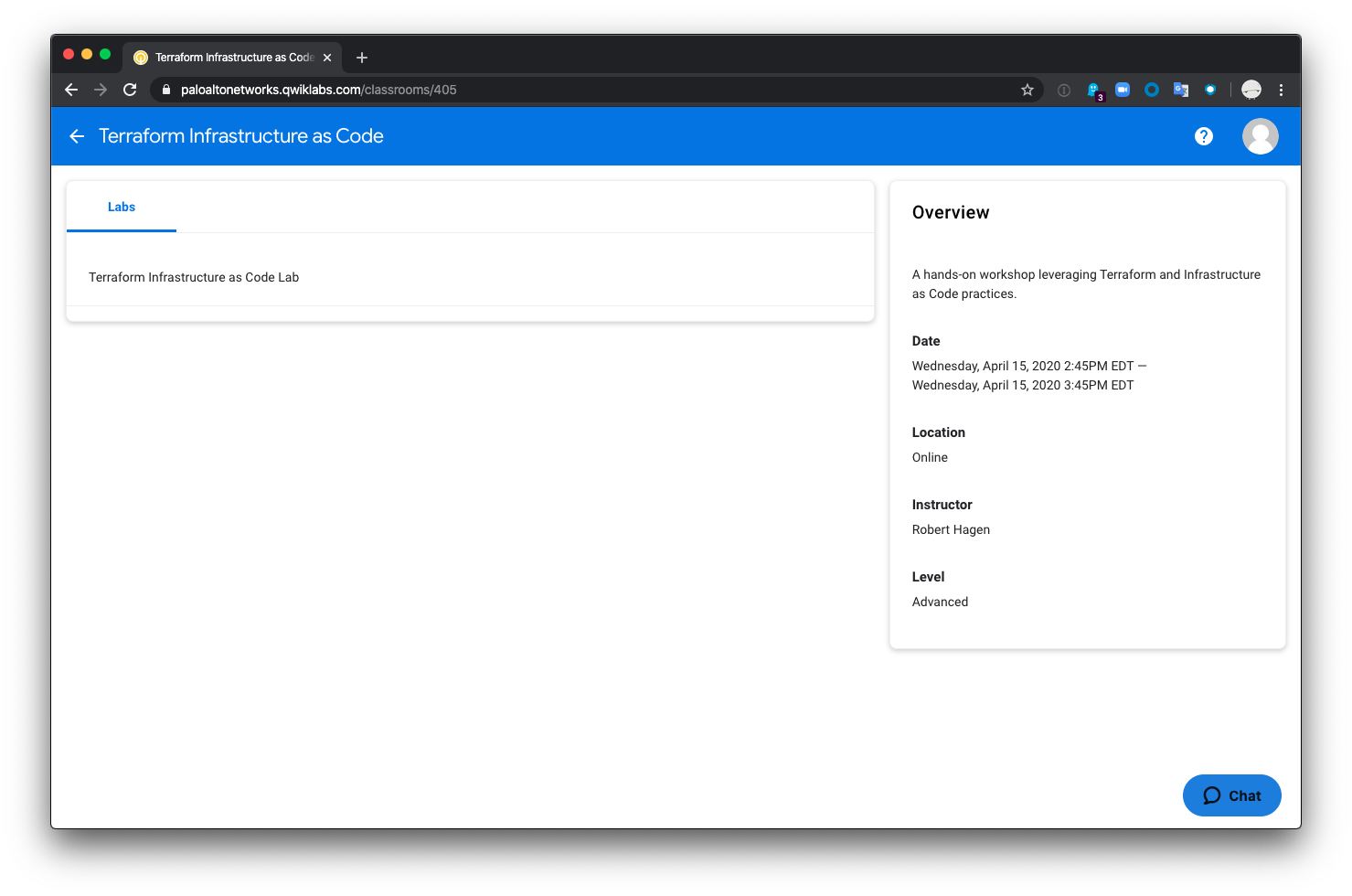This screenshot has height=896, width=1352.
Task: Open the hexagon extension icon
Action: tap(1210, 90)
